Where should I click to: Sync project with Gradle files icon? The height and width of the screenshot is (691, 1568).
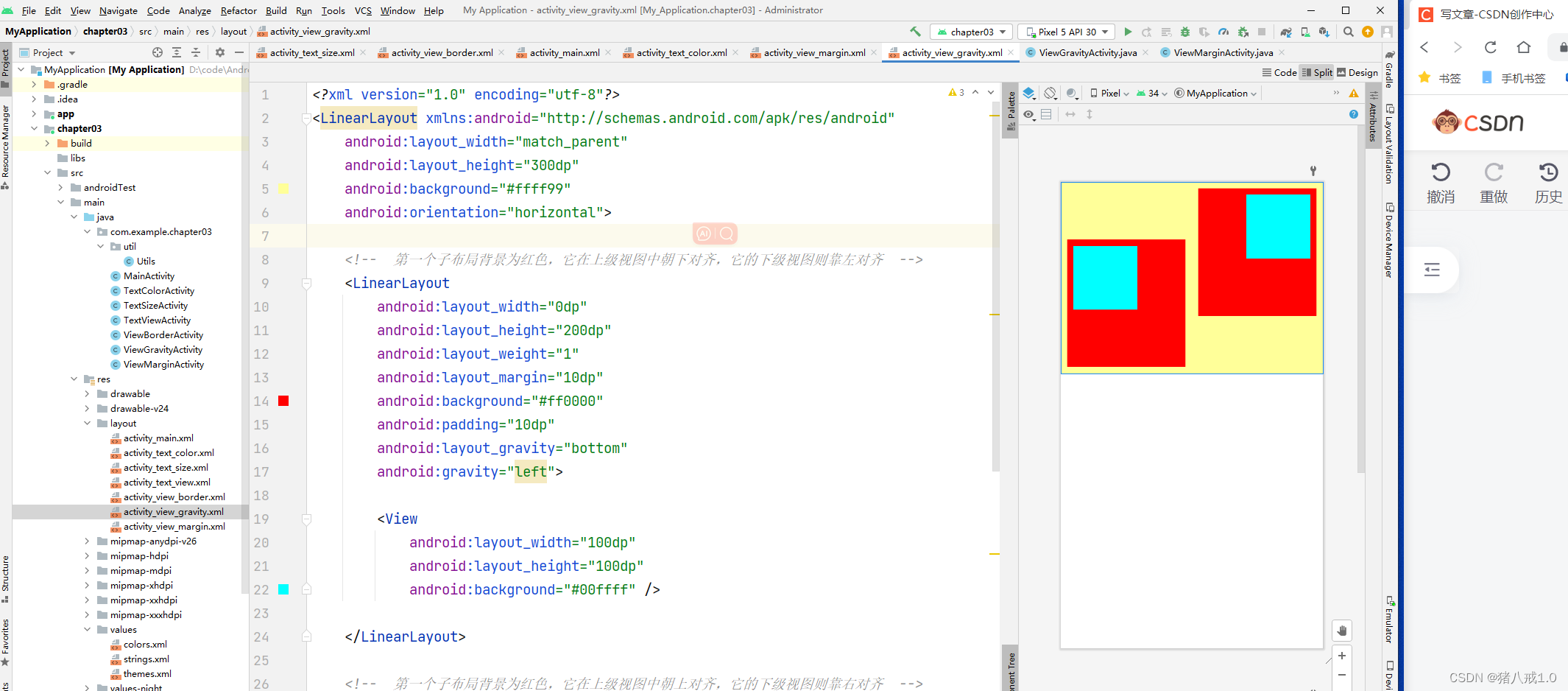pyautogui.click(x=1285, y=32)
